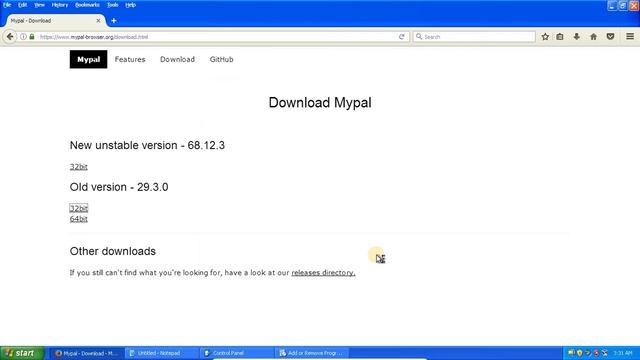The height and width of the screenshot is (360, 640).
Task: Show bookmarks list icon in toolbar
Action: (560, 37)
